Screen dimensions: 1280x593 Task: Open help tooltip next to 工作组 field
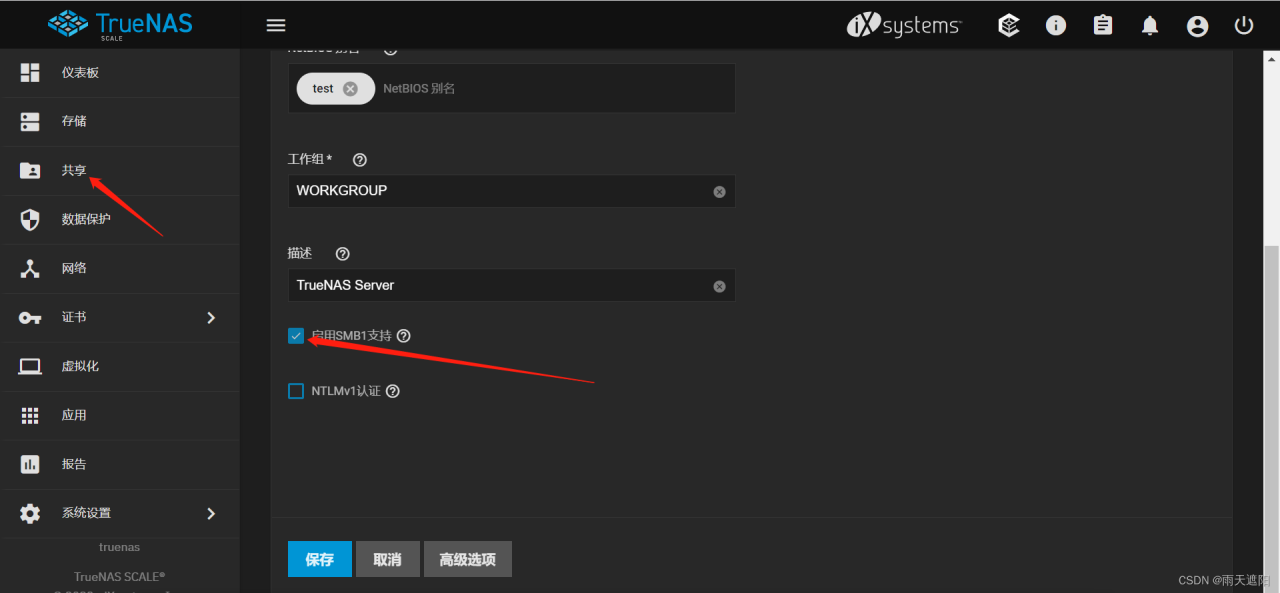(x=359, y=159)
